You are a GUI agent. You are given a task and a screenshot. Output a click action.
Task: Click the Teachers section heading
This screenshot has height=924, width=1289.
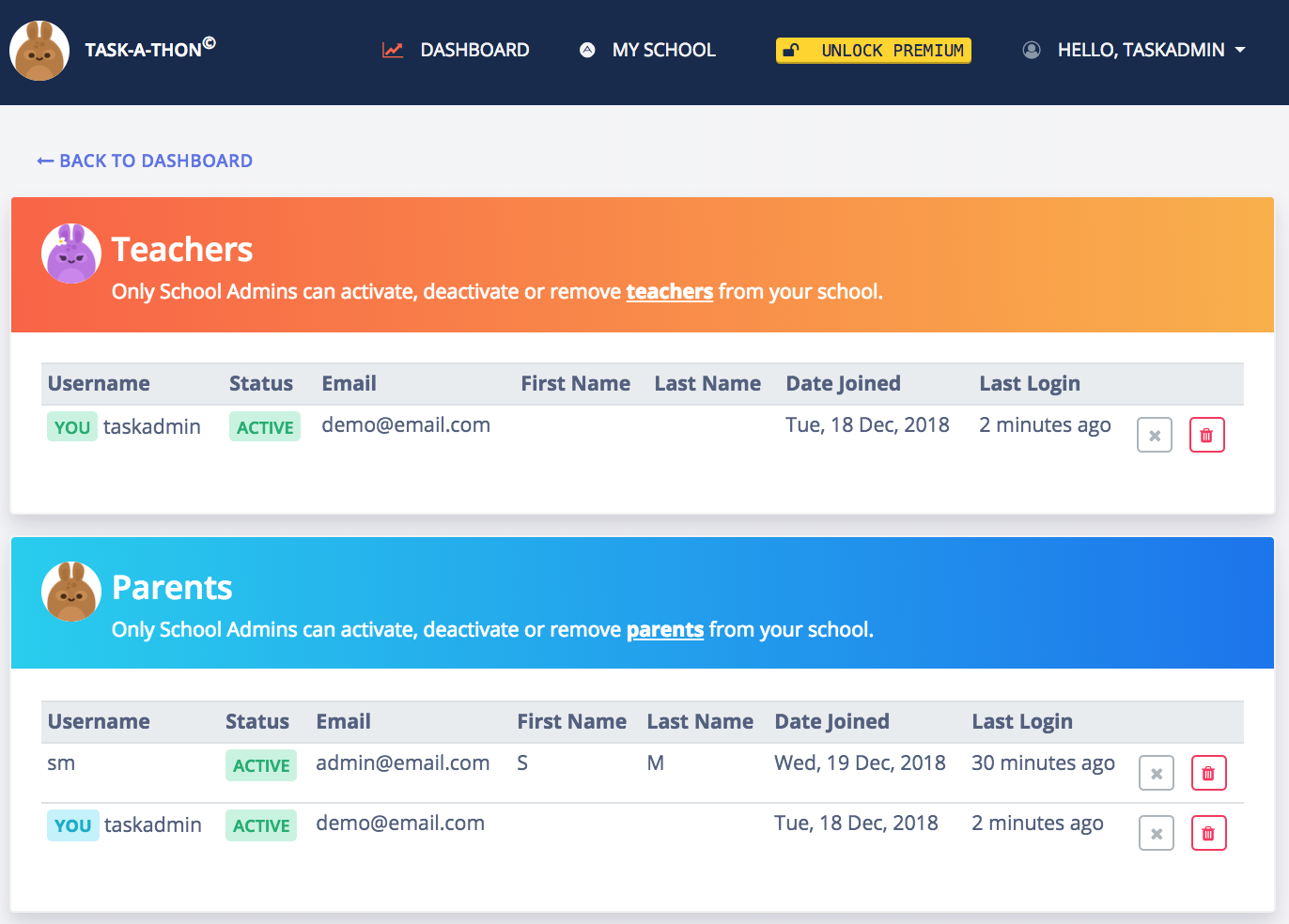pos(182,250)
